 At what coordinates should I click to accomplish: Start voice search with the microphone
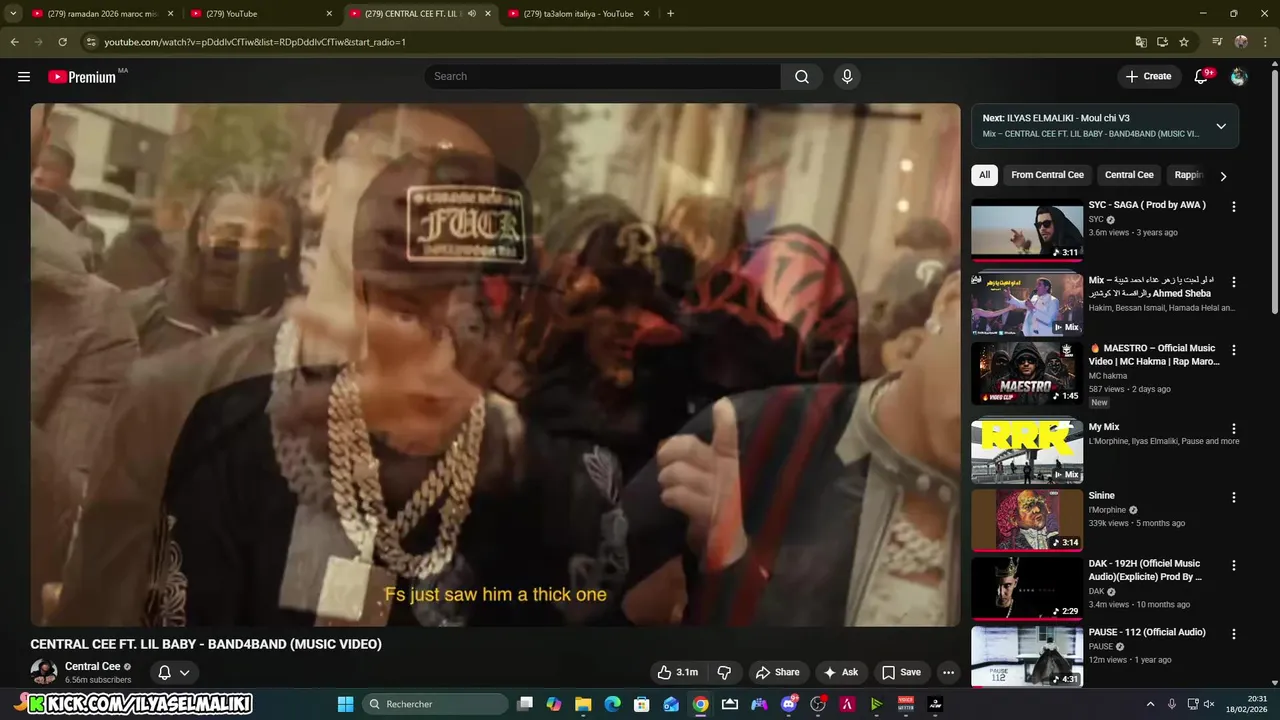[x=847, y=76]
